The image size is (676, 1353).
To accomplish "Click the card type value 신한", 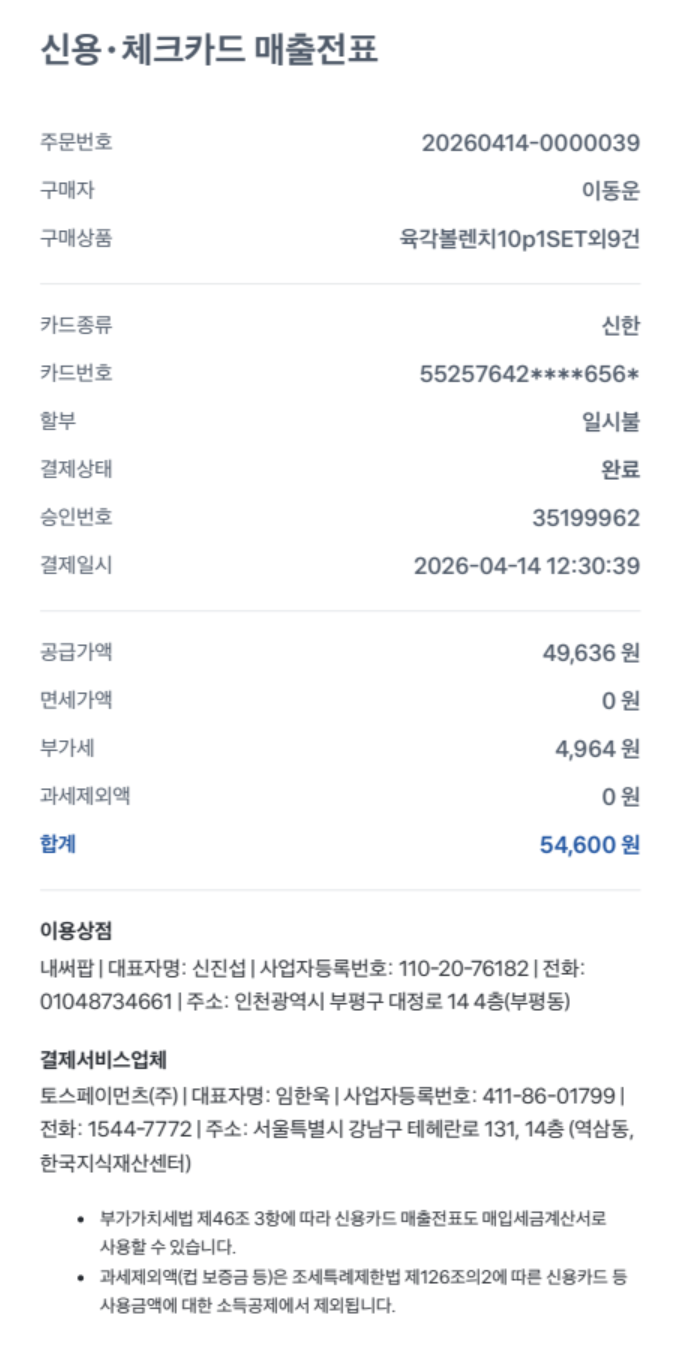I will (x=620, y=326).
